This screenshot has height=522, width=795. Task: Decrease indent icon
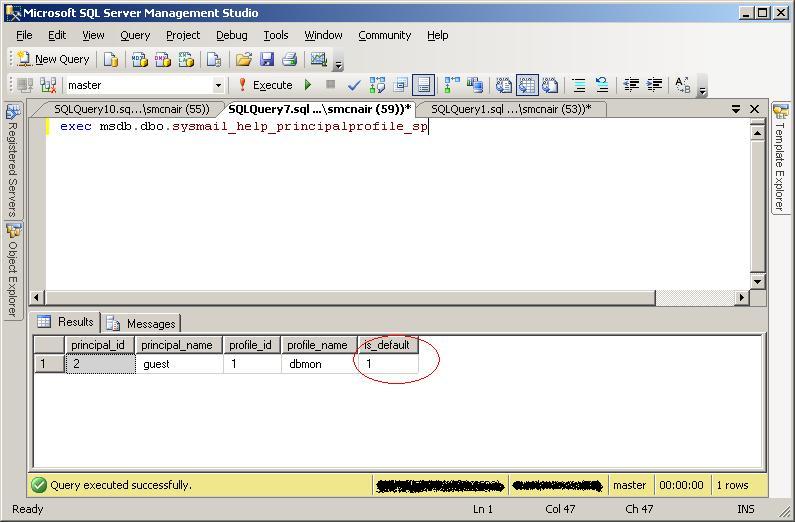631,85
